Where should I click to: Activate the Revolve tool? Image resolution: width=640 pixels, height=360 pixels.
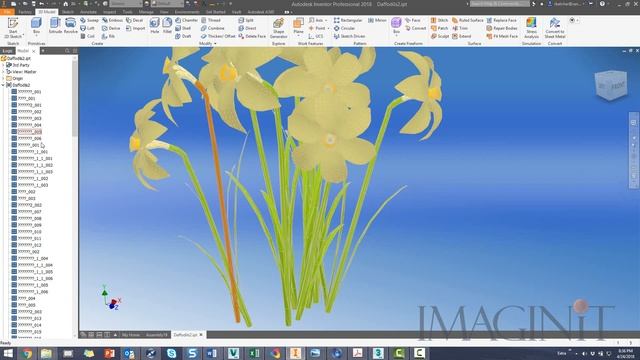71,26
